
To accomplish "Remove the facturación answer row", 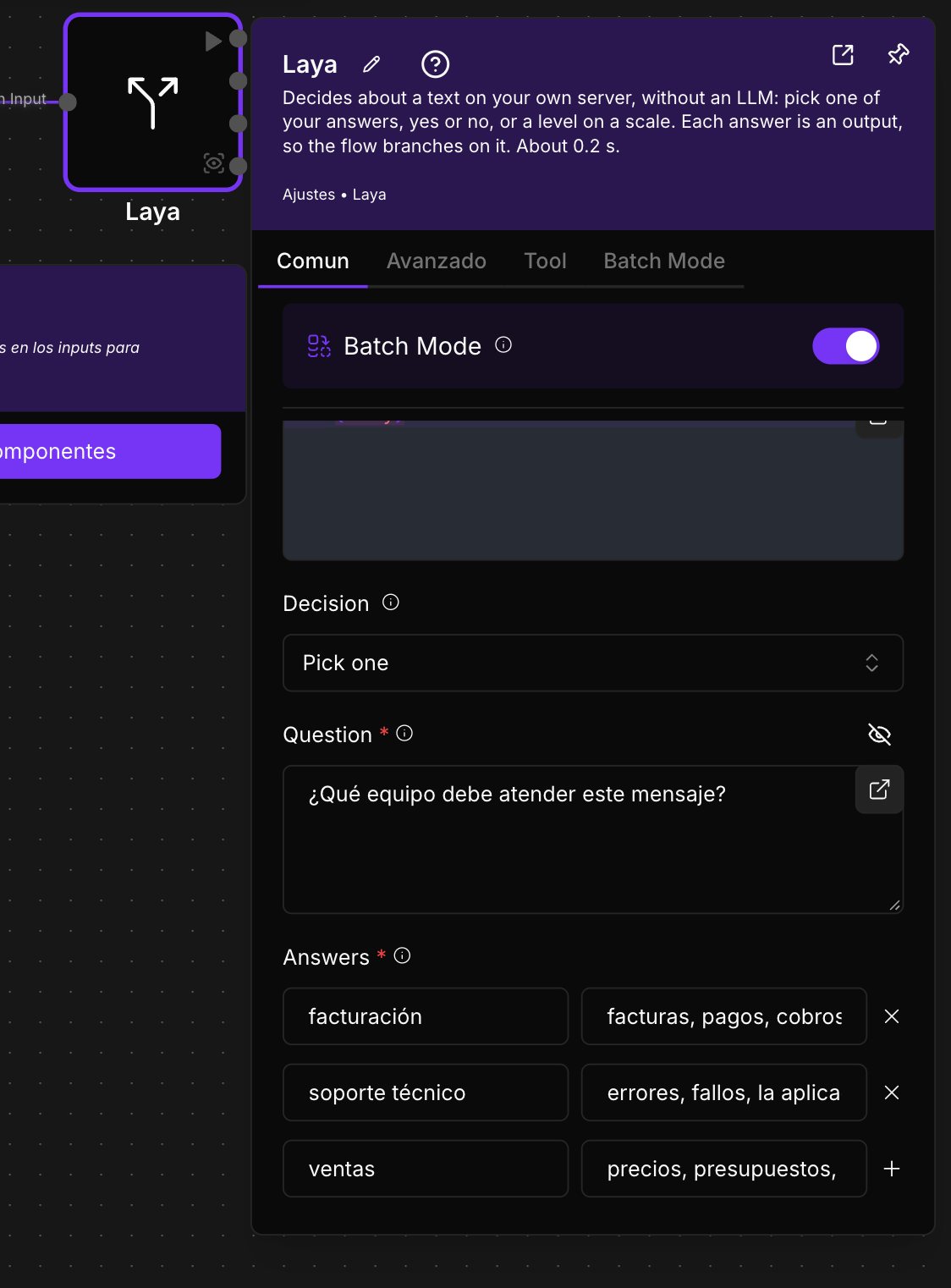I will pyautogui.click(x=892, y=1016).
